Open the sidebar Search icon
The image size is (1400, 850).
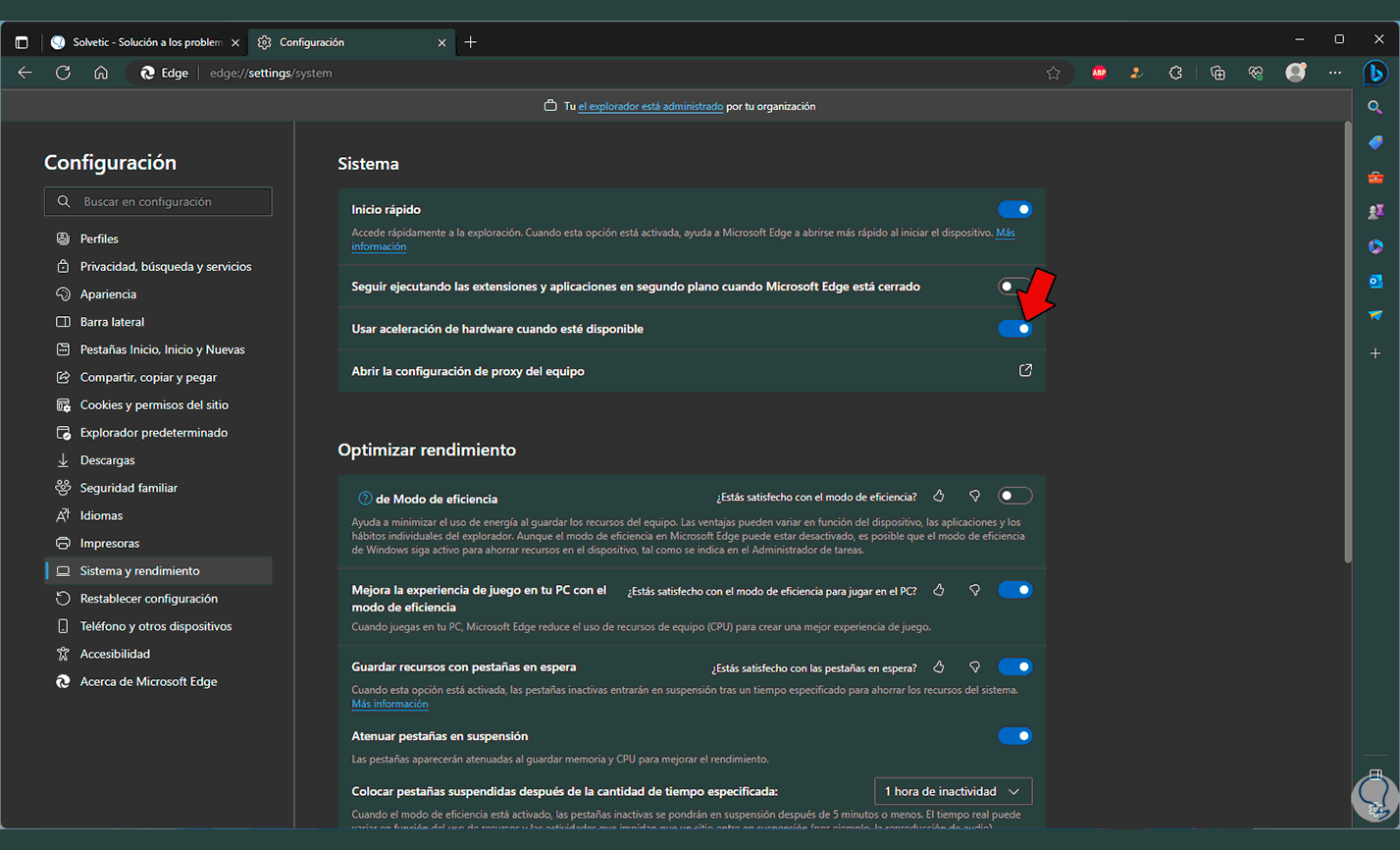click(1375, 108)
